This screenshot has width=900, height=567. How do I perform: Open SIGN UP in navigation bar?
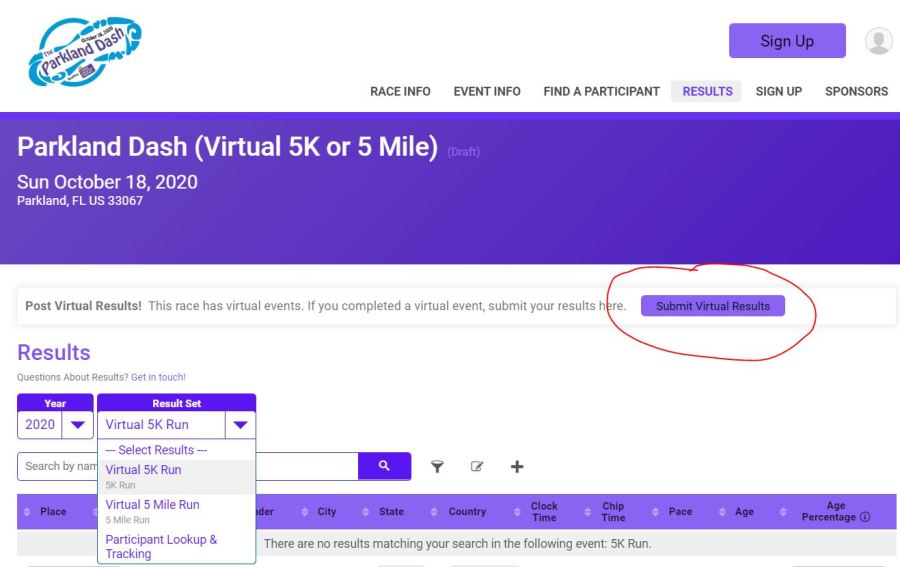pos(779,91)
